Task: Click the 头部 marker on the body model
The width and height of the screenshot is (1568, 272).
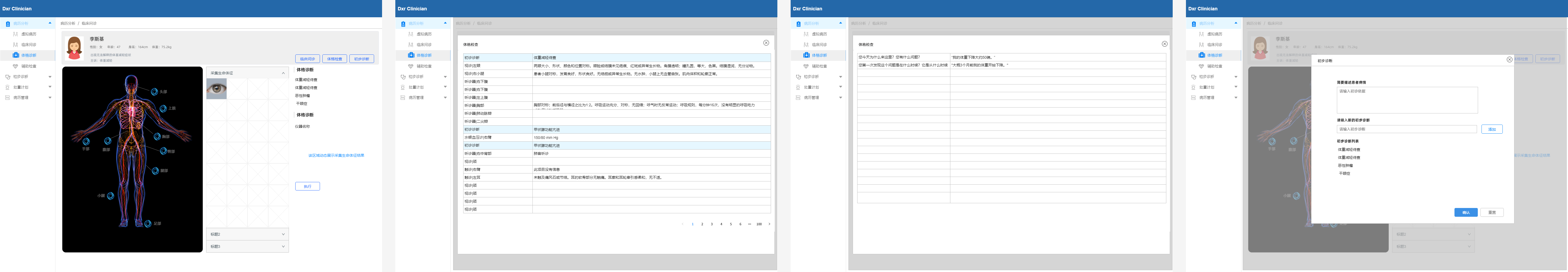Action: pyautogui.click(x=155, y=91)
